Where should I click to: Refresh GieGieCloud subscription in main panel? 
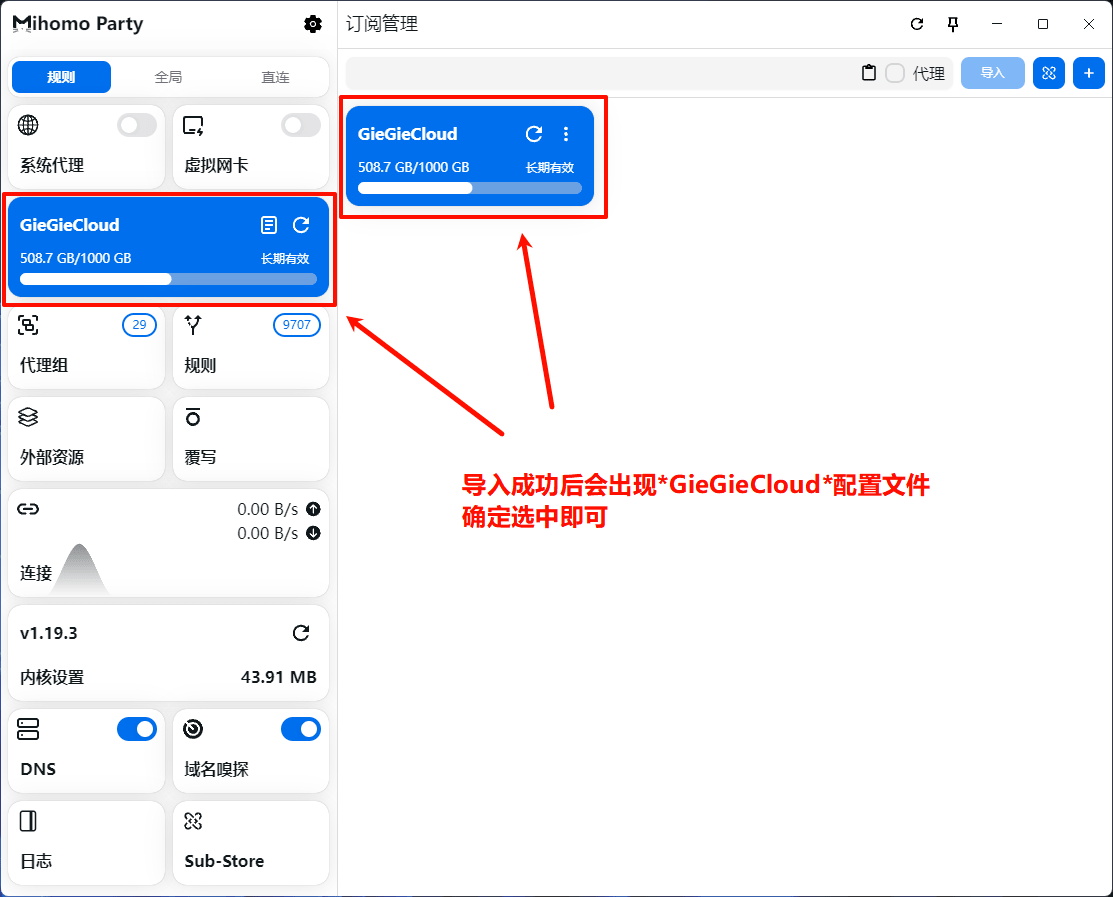pos(534,133)
